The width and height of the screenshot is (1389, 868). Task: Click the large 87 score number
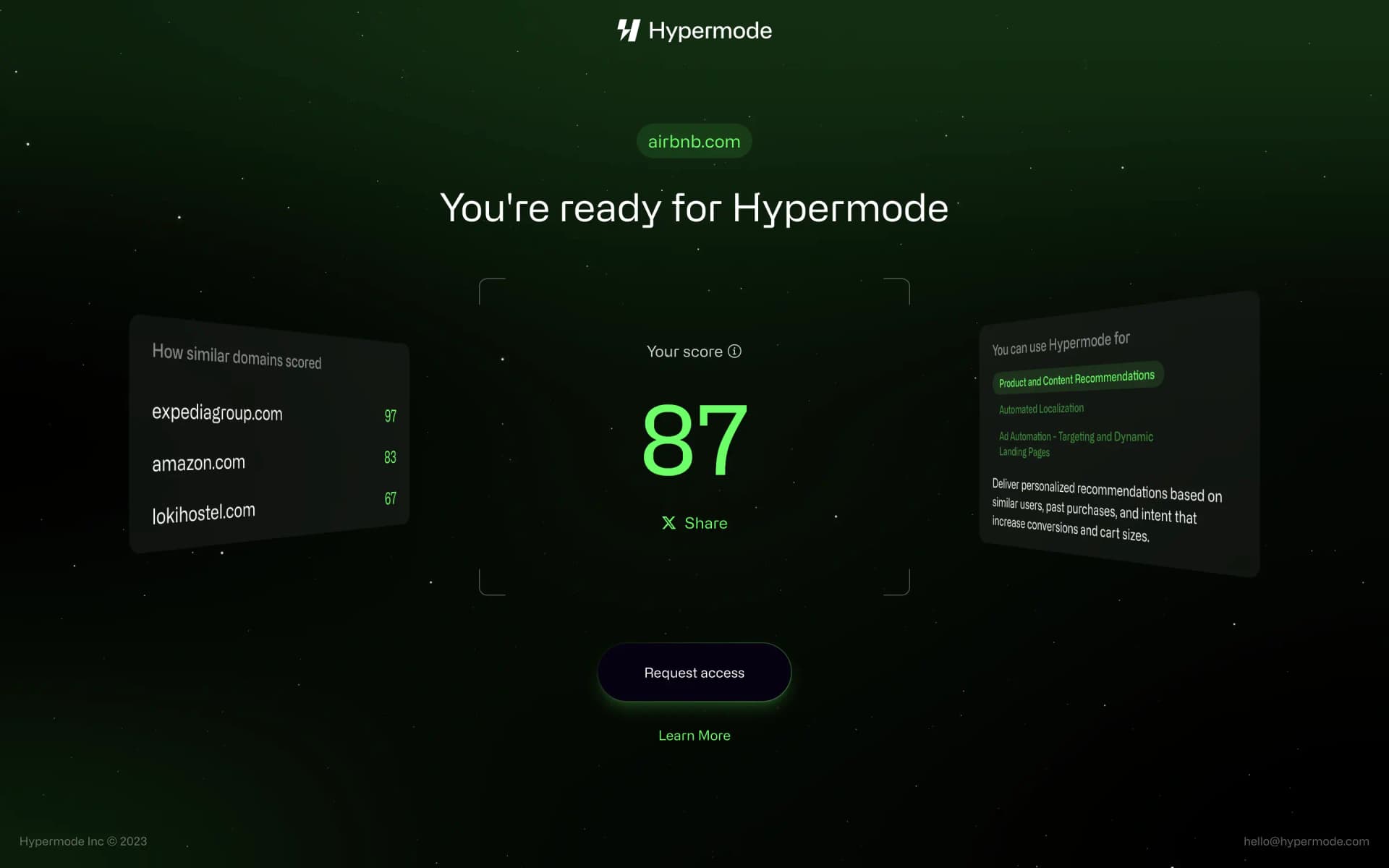[x=694, y=439]
